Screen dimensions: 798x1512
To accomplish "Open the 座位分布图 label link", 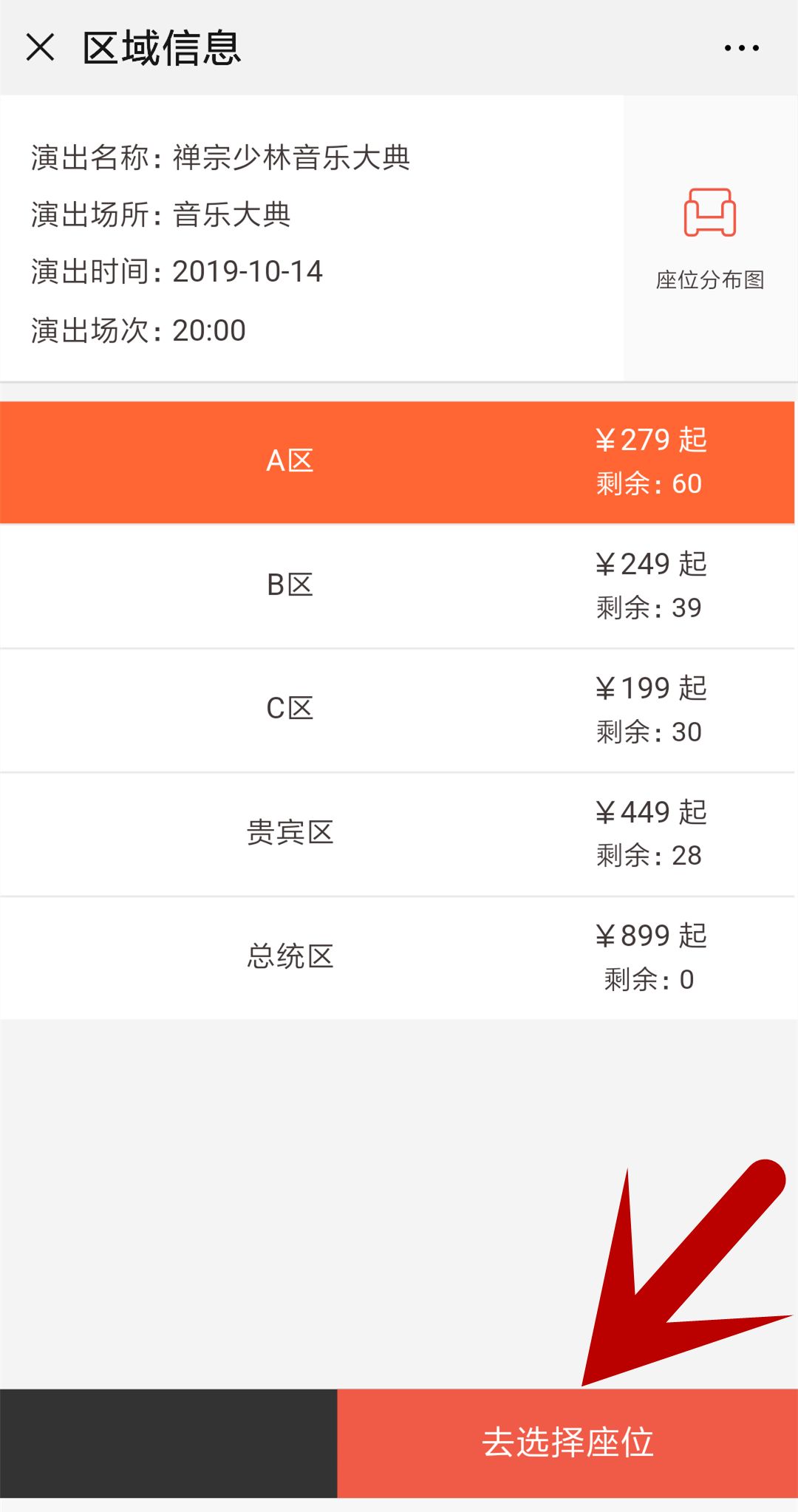I will click(x=709, y=280).
